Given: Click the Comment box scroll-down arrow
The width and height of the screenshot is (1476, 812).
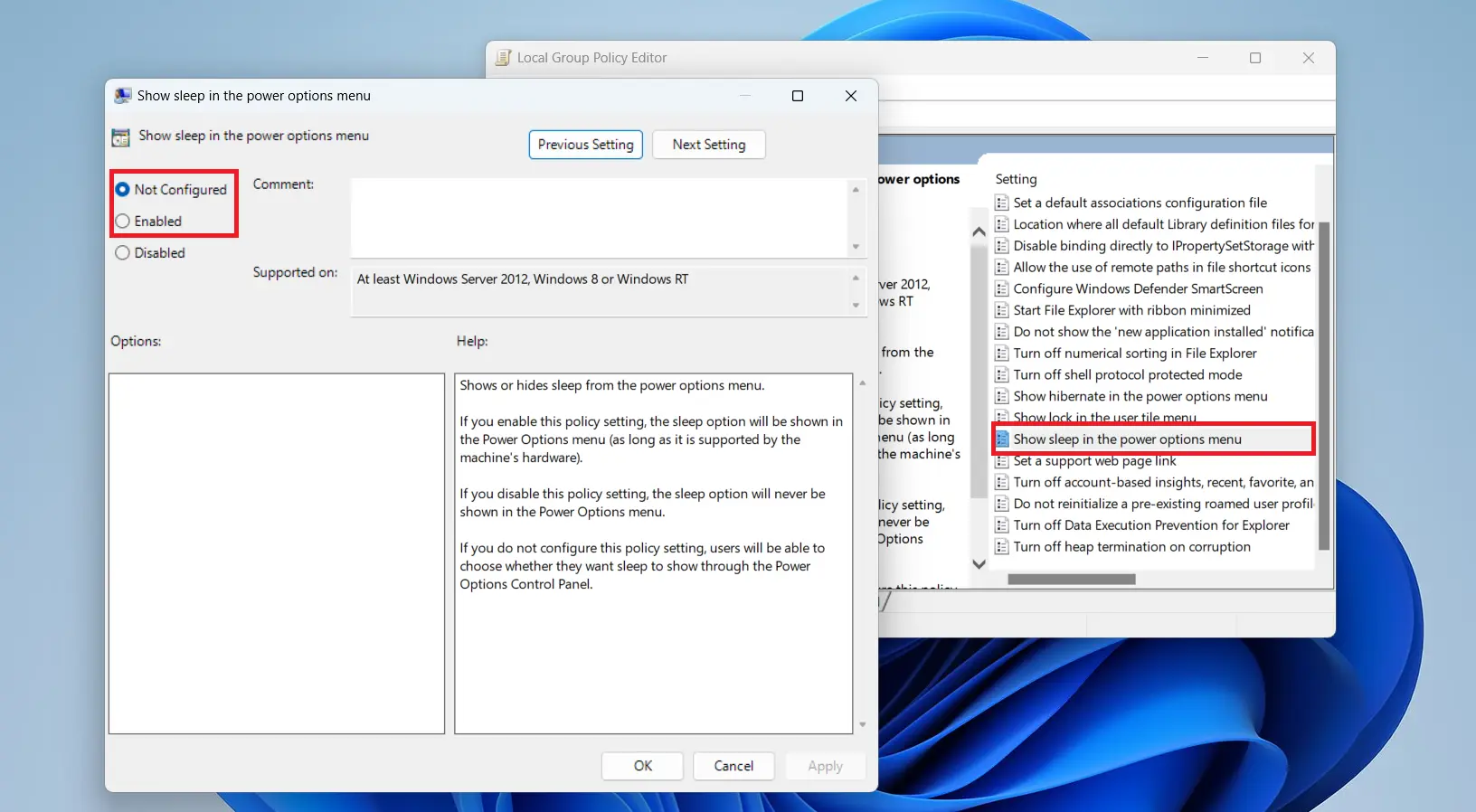Looking at the screenshot, I should tap(856, 247).
